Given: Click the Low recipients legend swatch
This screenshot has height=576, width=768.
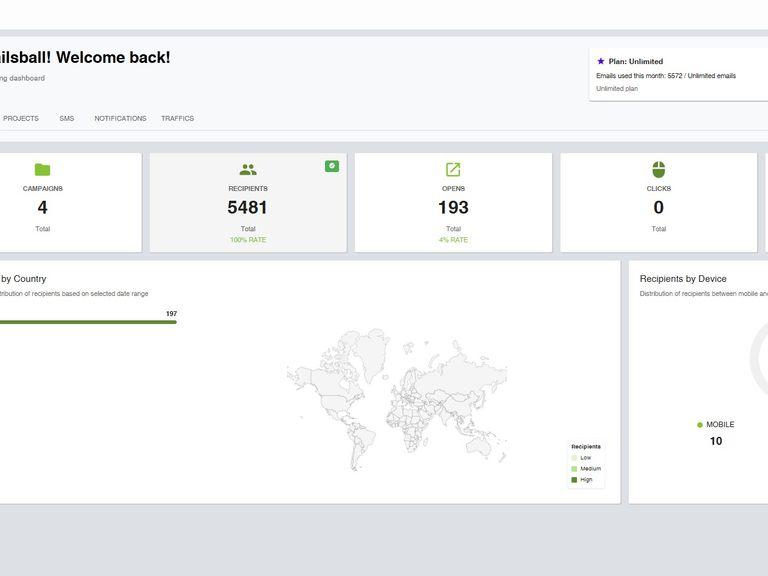Looking at the screenshot, I should 574,457.
